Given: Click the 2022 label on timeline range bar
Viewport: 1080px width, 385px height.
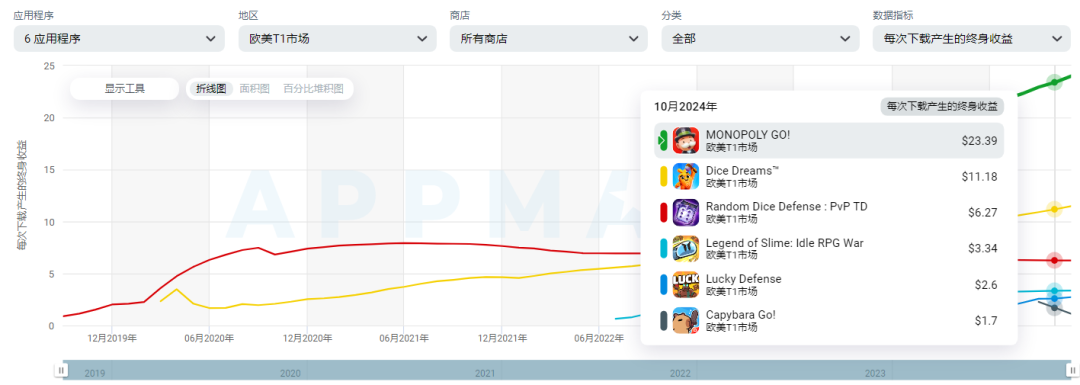Looking at the screenshot, I should (x=680, y=373).
